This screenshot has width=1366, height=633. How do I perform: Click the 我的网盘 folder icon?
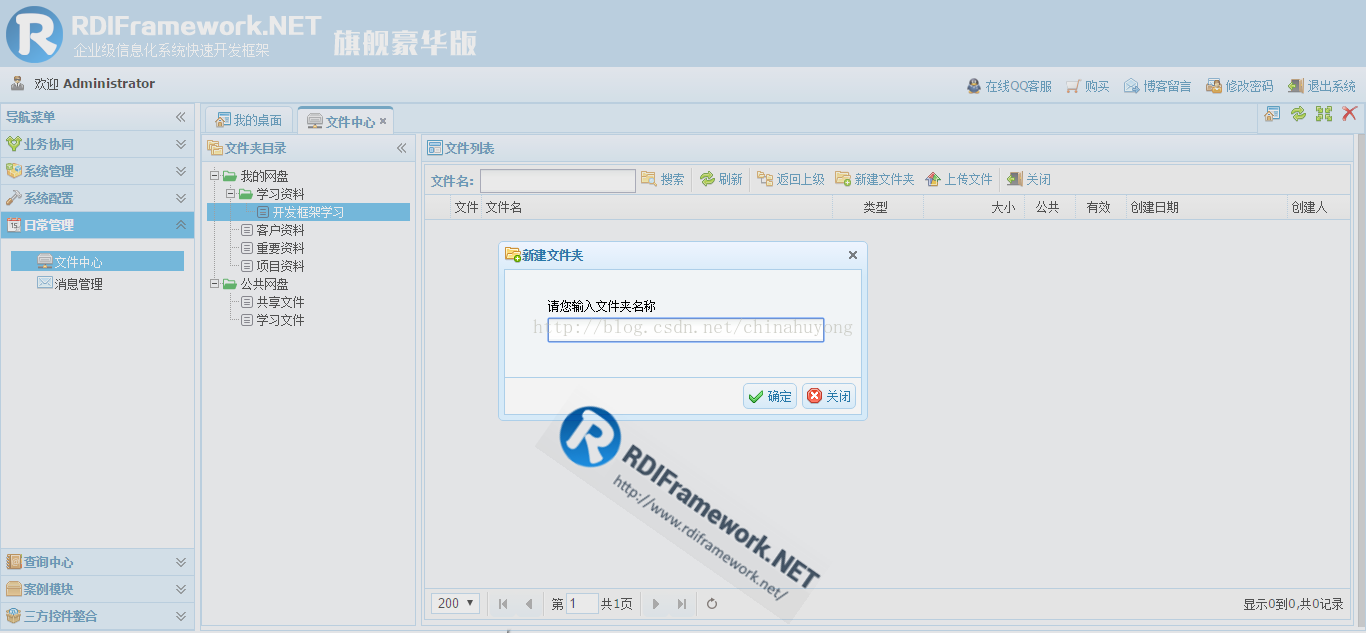[x=230, y=176]
